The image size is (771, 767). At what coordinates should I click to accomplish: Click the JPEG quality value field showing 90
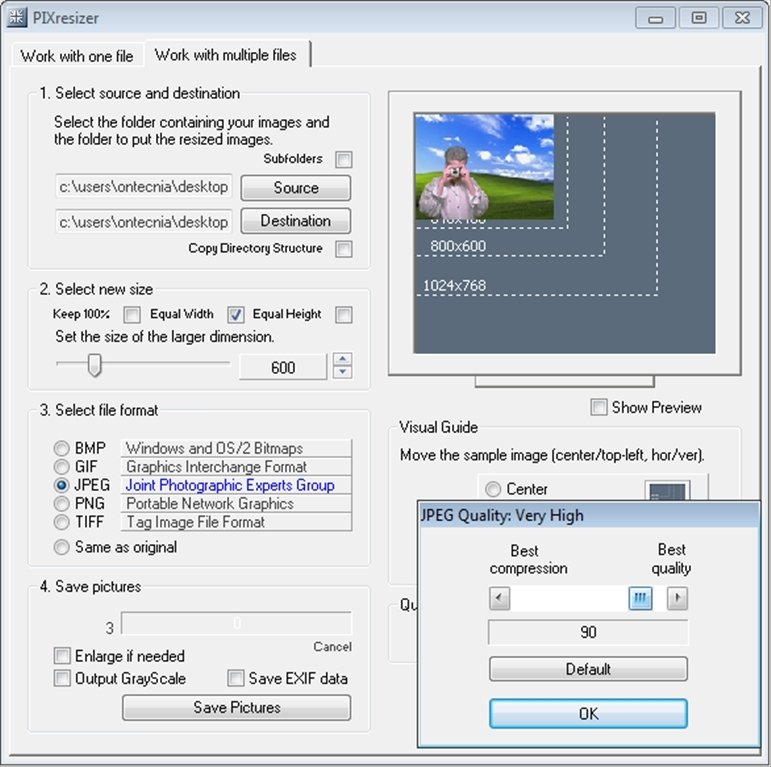[588, 632]
